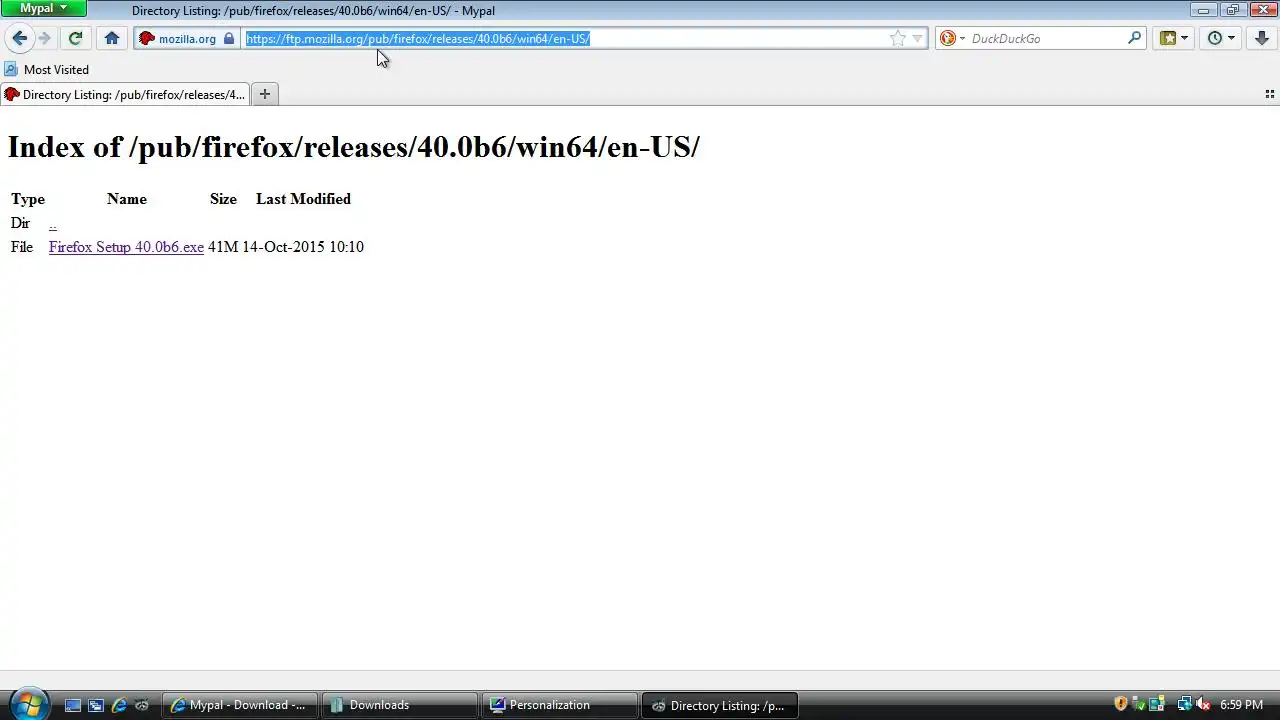Select the Directory Listing tab

pyautogui.click(x=125, y=94)
